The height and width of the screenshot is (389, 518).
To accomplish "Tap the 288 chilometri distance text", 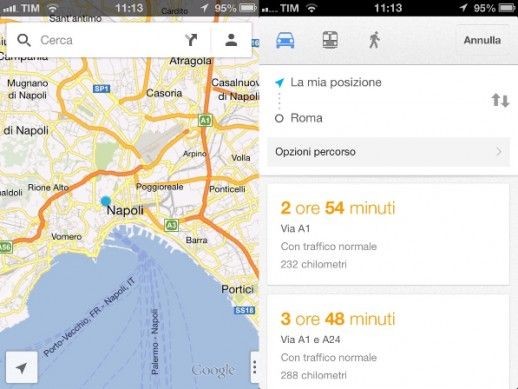I will [x=313, y=375].
